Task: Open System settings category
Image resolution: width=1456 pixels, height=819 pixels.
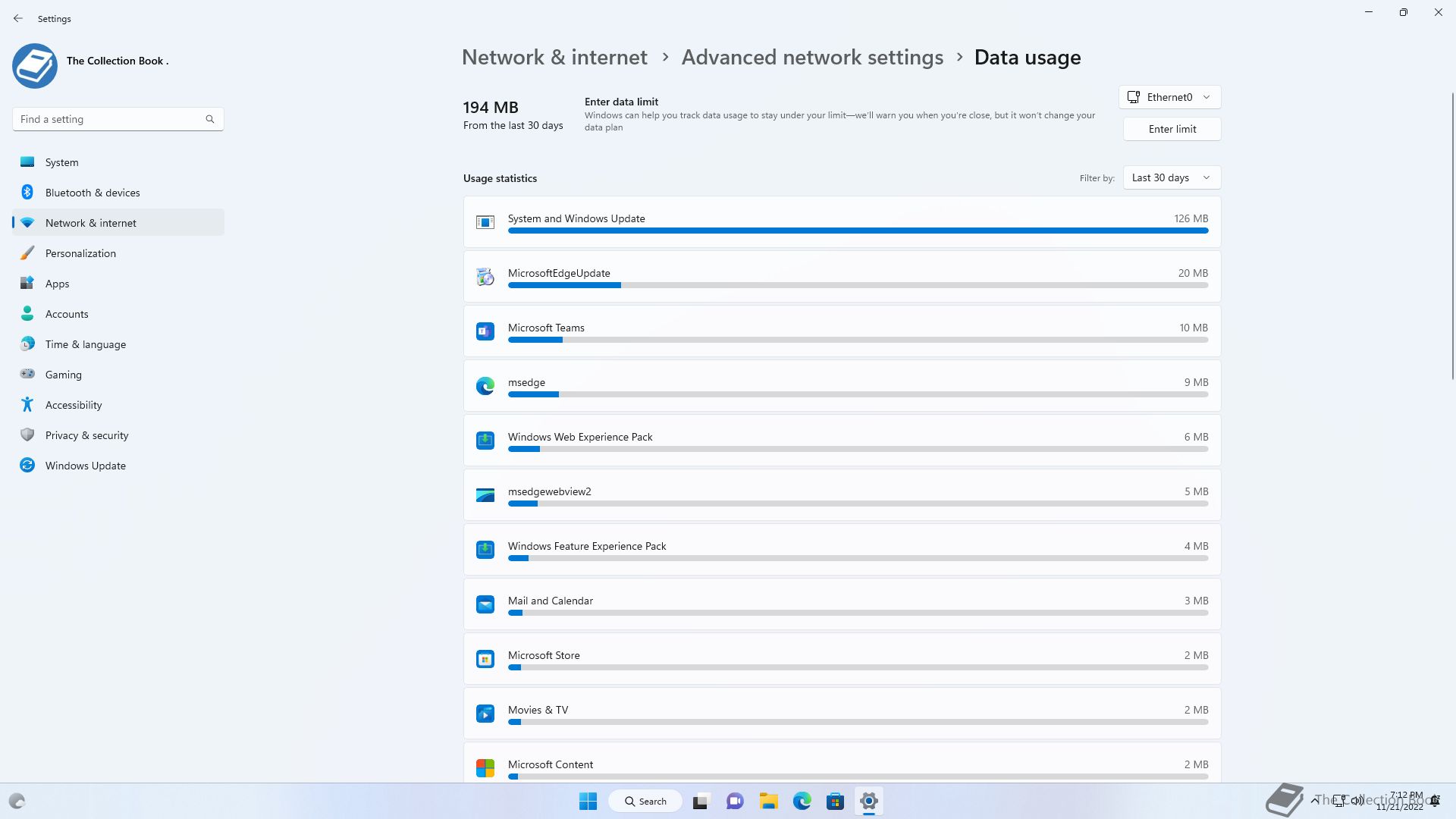Action: 118,162
